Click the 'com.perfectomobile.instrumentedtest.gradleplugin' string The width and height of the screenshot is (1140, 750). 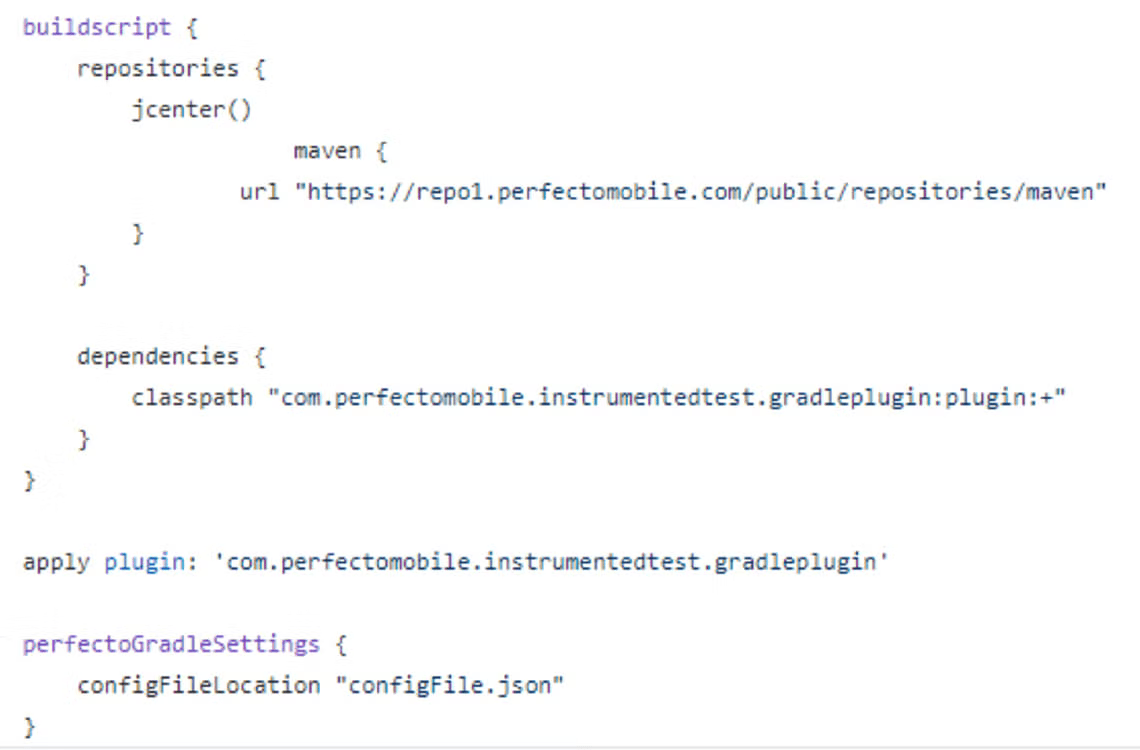551,562
